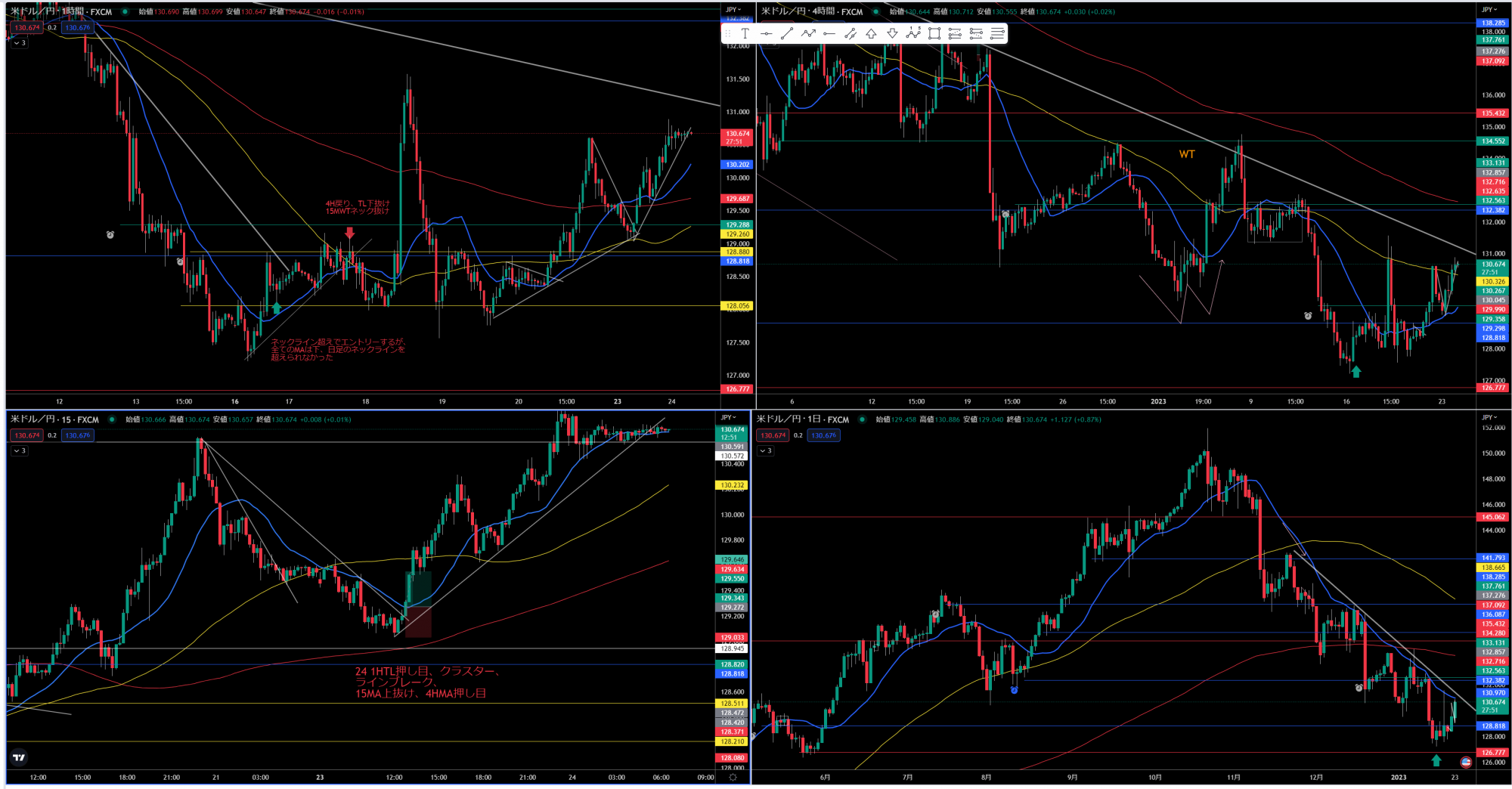Click the market status dot on 4-hour chart
The width and height of the screenshot is (1512, 789).
[876, 11]
